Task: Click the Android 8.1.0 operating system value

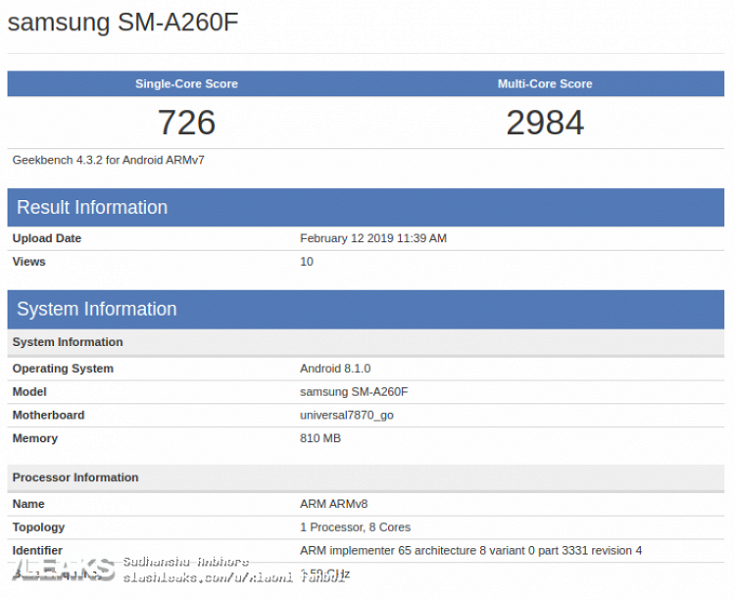Action: pyautogui.click(x=335, y=368)
